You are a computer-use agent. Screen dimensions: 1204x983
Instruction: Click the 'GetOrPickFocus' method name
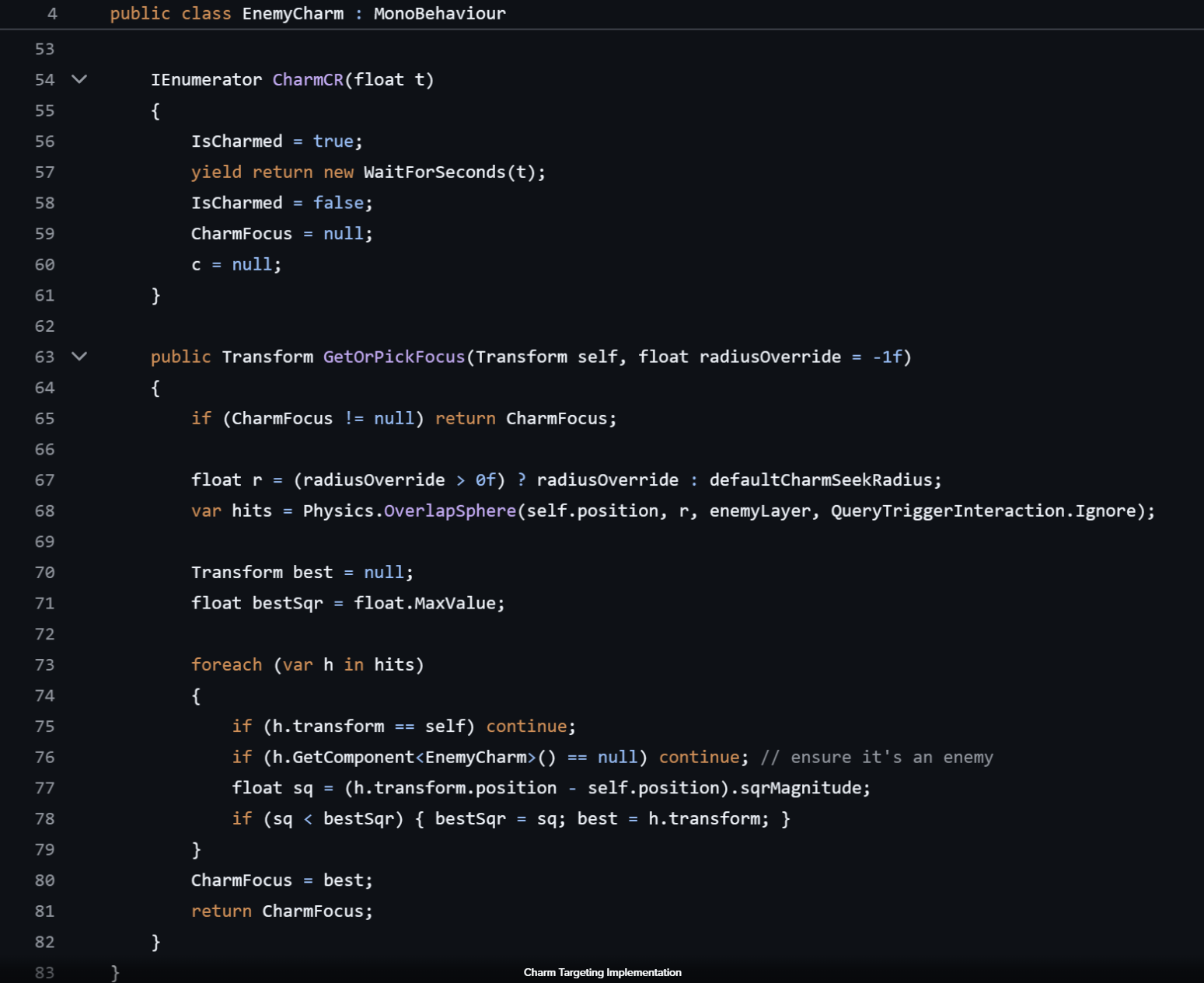[394, 357]
